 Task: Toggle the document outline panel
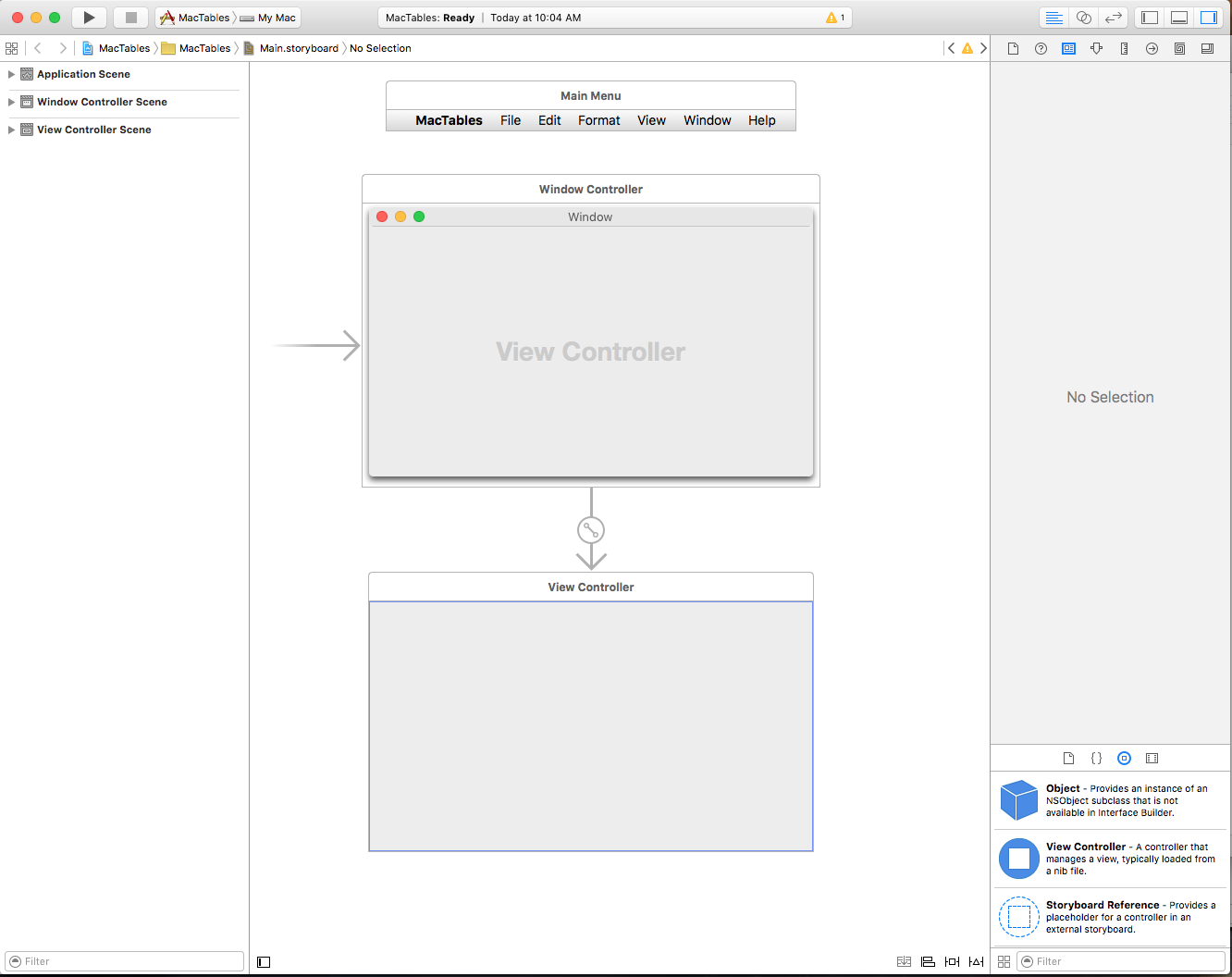264,961
